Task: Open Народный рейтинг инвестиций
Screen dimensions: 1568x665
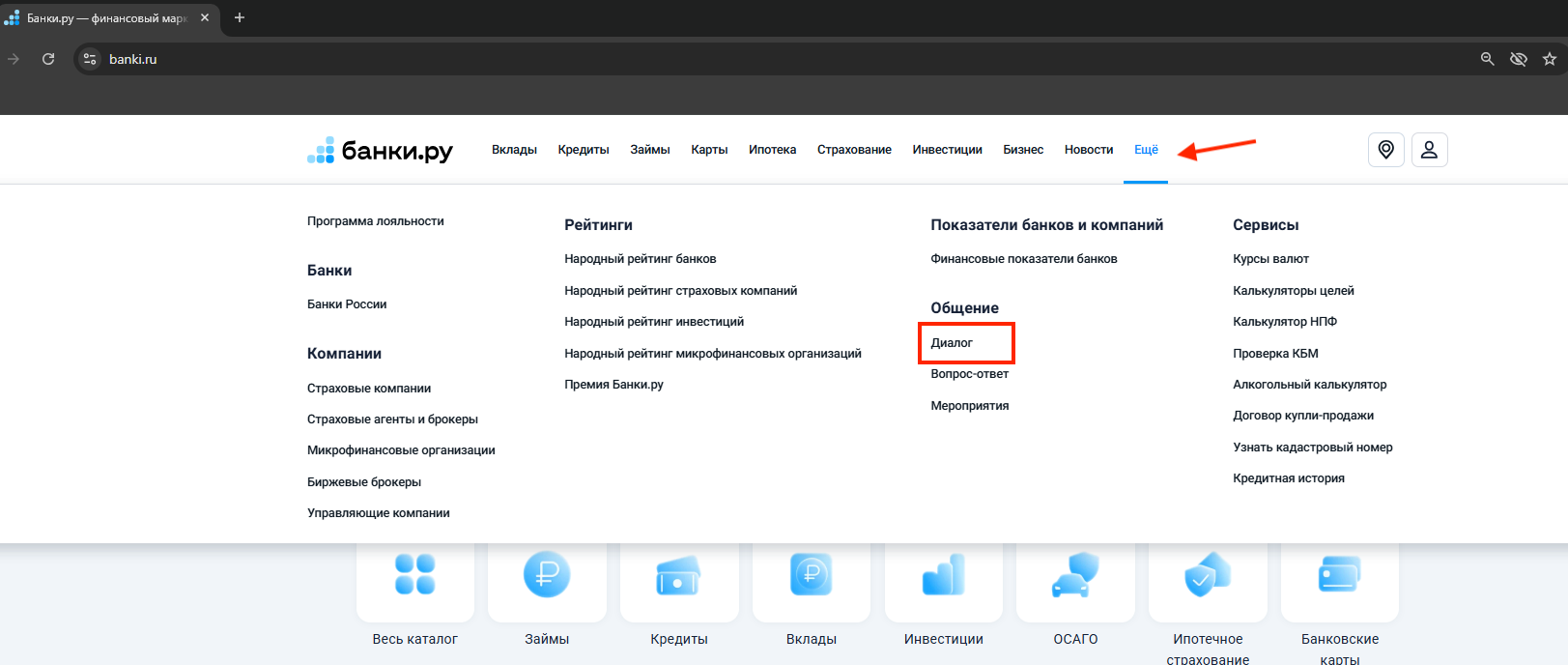Action: 654,322
